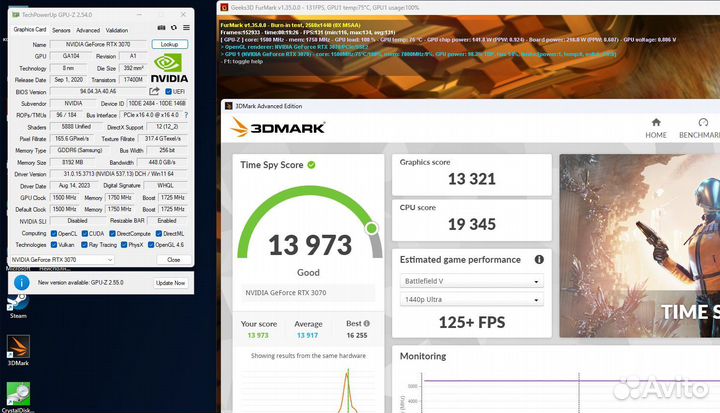Viewport: 720px width, 413px height.
Task: Open the GPU selector dropdown in GPU-Z
Action: [x=62, y=260]
